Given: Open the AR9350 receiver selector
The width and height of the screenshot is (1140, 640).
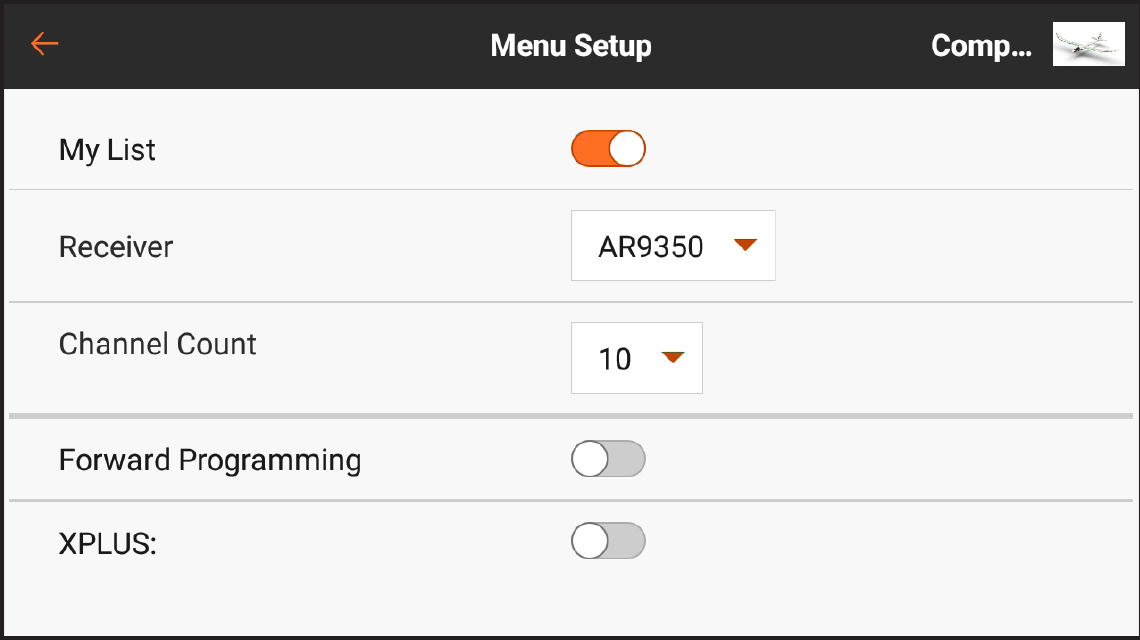Looking at the screenshot, I should pyautogui.click(x=672, y=245).
